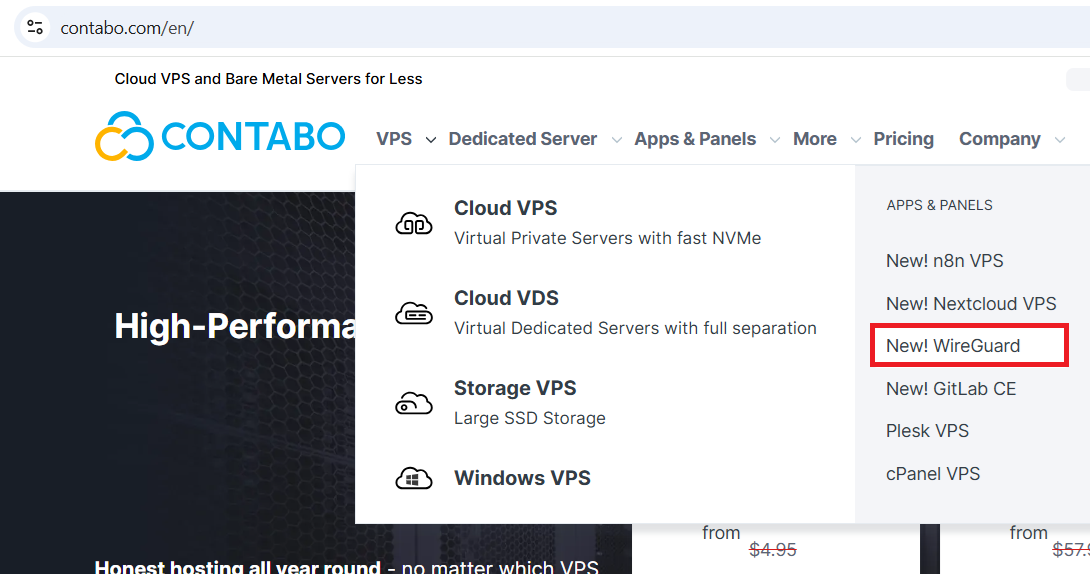Expand the Dedicated Server chevron
Screen dimensions: 1090x574
(617, 140)
